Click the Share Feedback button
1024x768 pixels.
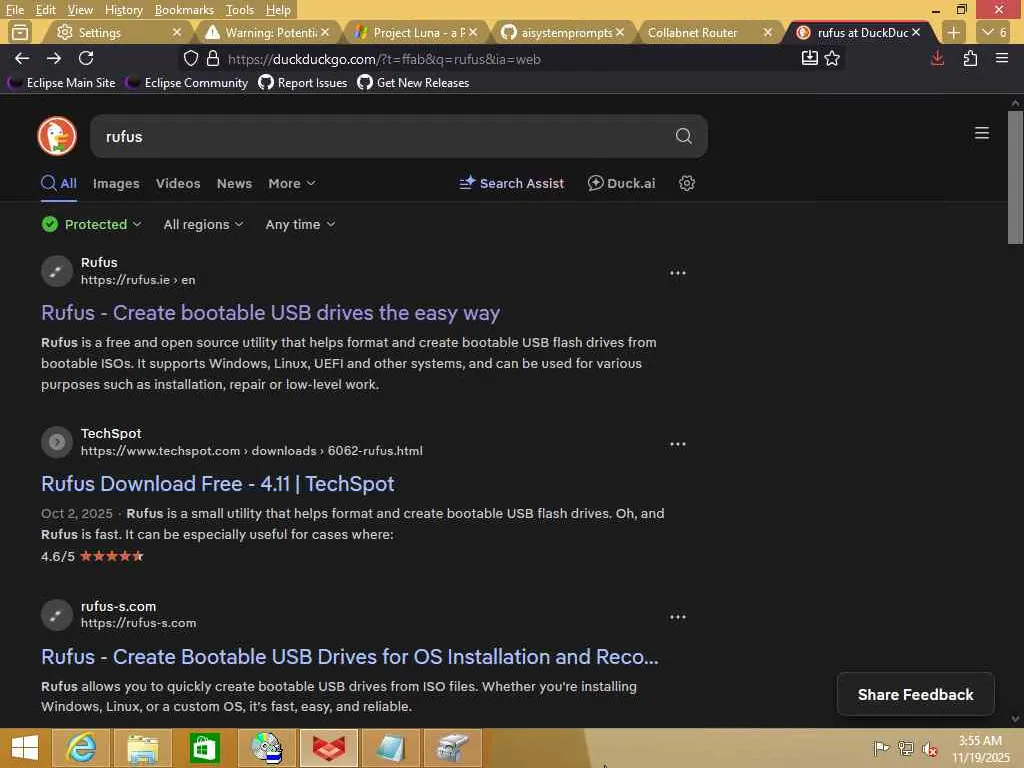point(916,694)
